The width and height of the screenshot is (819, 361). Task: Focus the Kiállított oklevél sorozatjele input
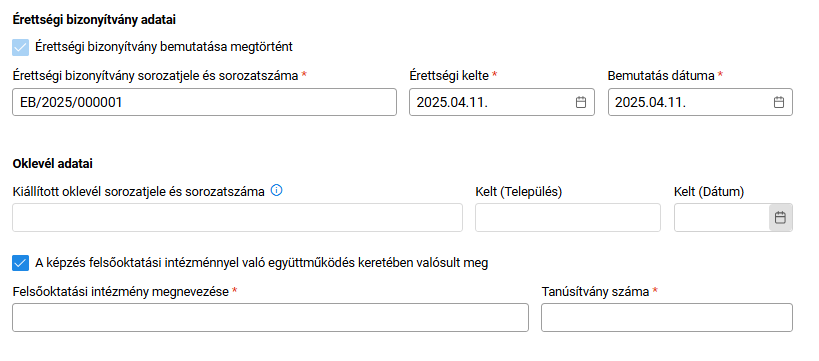pyautogui.click(x=237, y=217)
